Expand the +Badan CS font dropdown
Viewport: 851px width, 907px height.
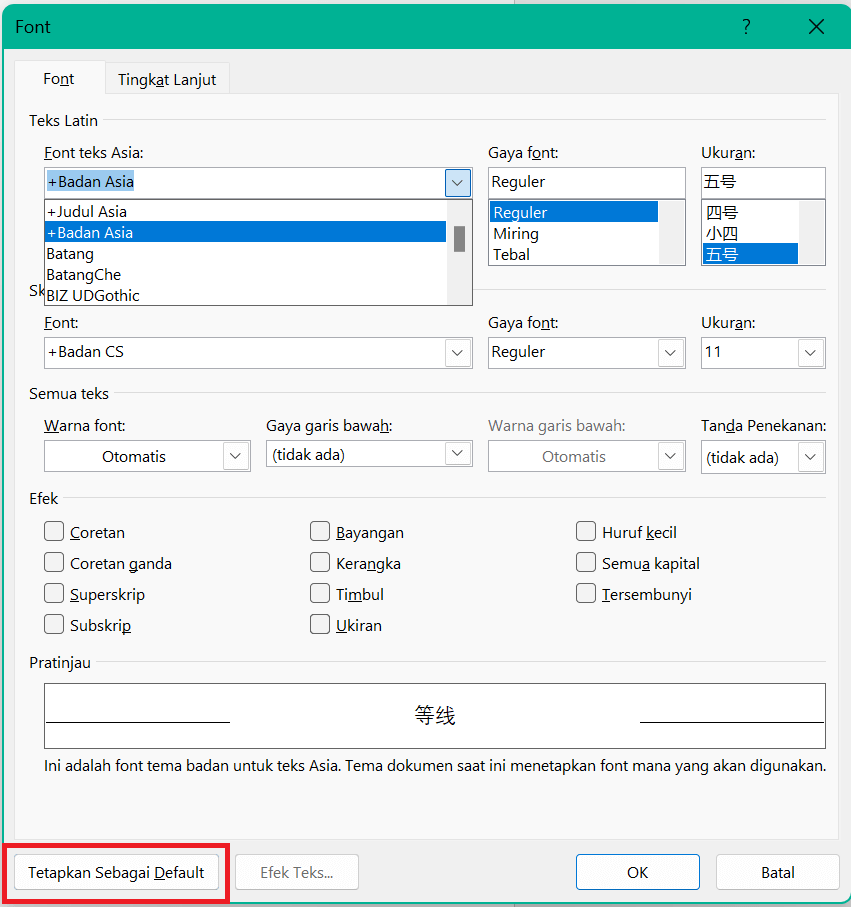(458, 352)
